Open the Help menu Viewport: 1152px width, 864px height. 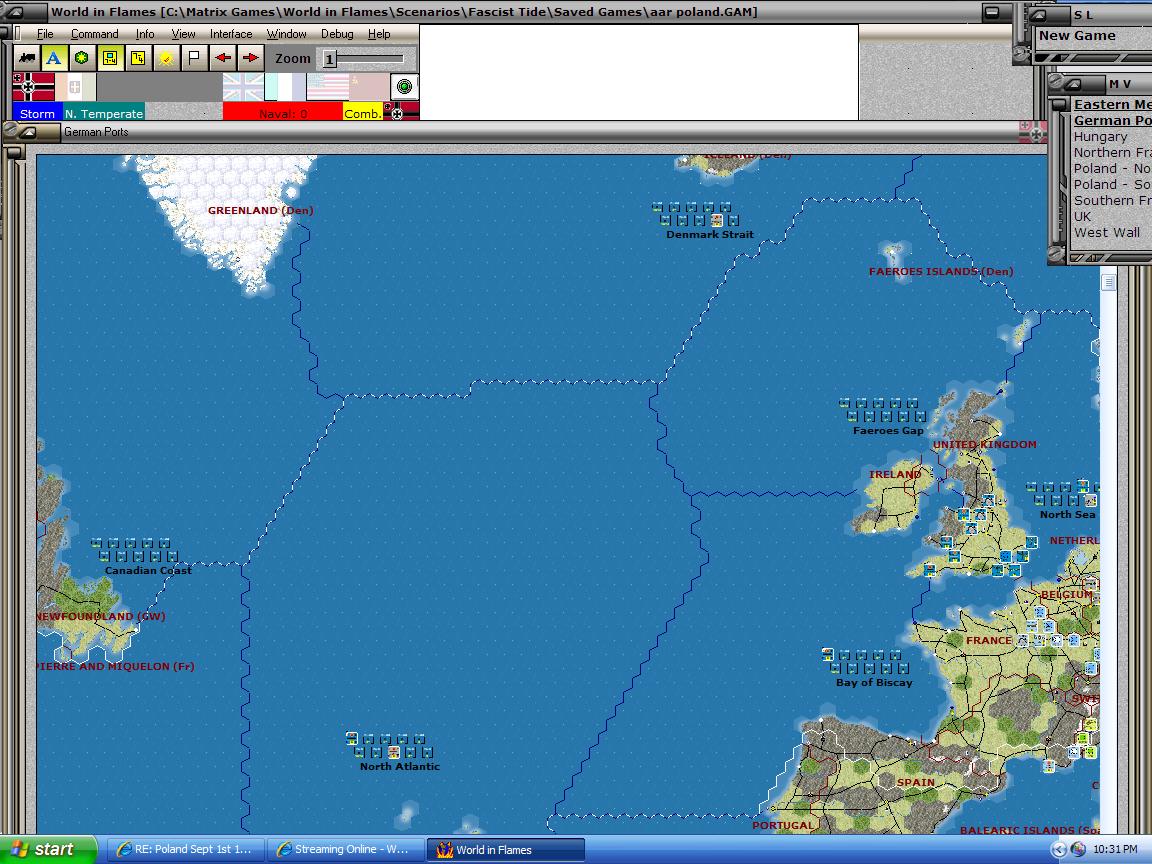point(379,34)
